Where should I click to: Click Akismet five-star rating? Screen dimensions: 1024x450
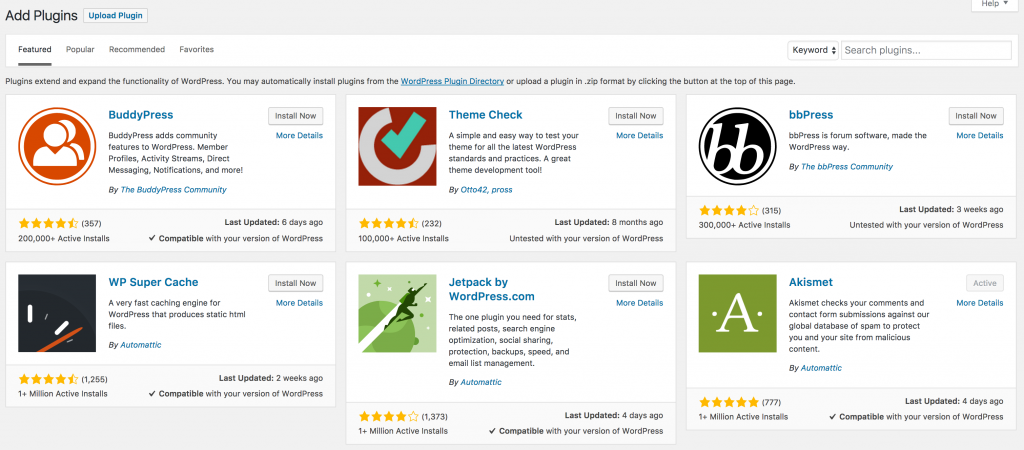729,402
